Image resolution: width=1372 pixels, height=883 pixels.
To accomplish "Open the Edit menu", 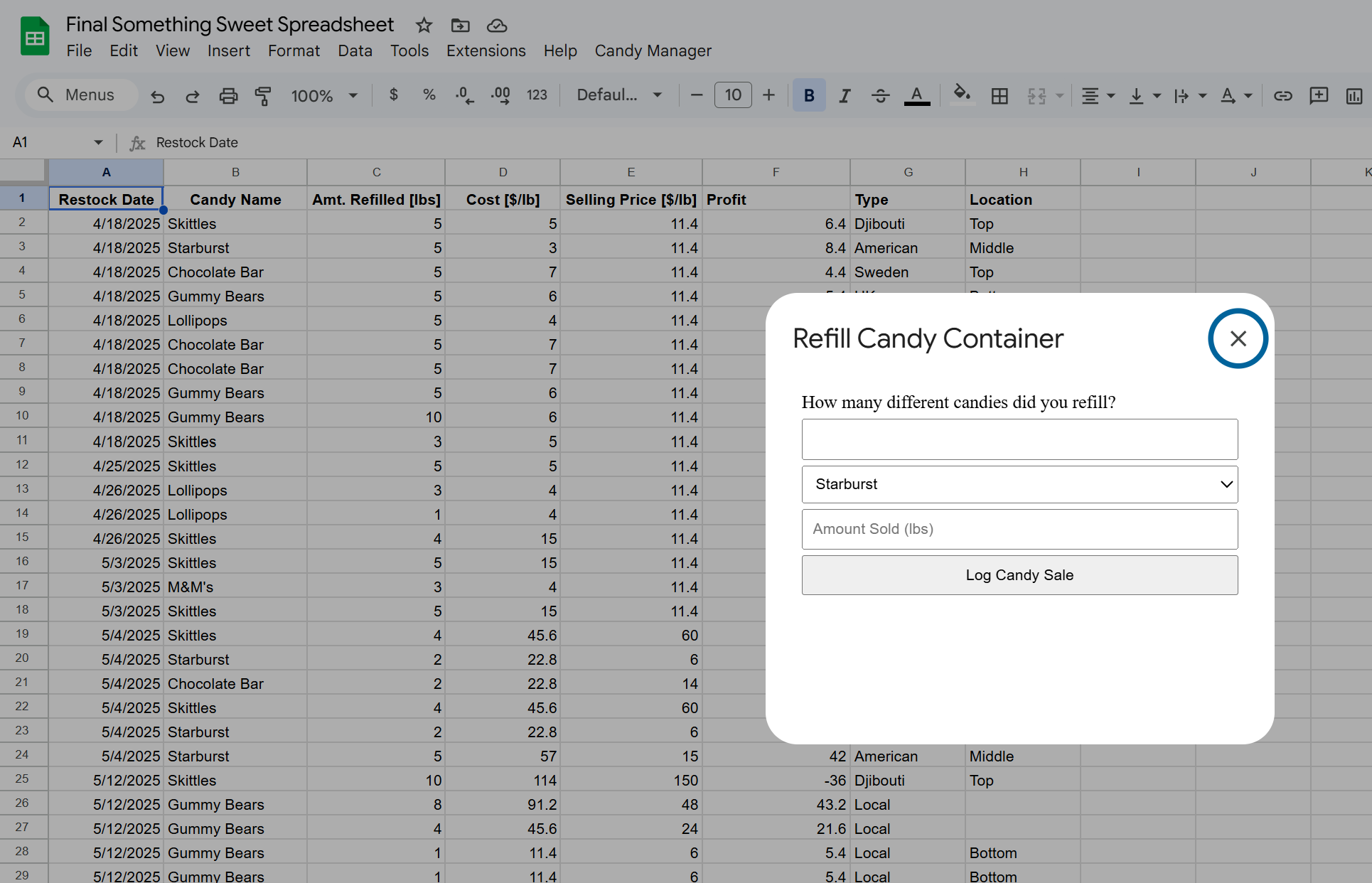I will pos(124,50).
